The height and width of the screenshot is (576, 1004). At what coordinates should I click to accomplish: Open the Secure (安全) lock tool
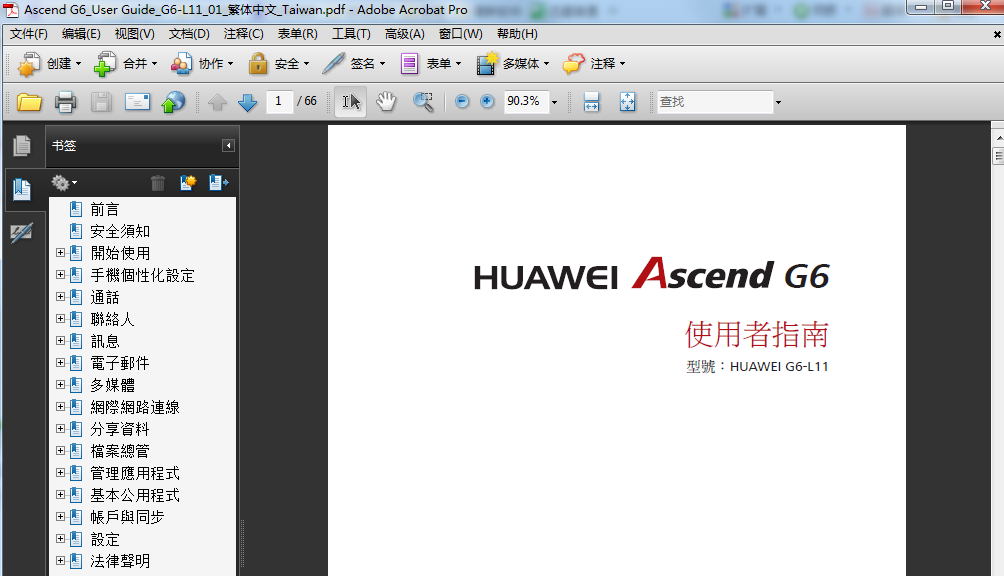click(x=279, y=64)
